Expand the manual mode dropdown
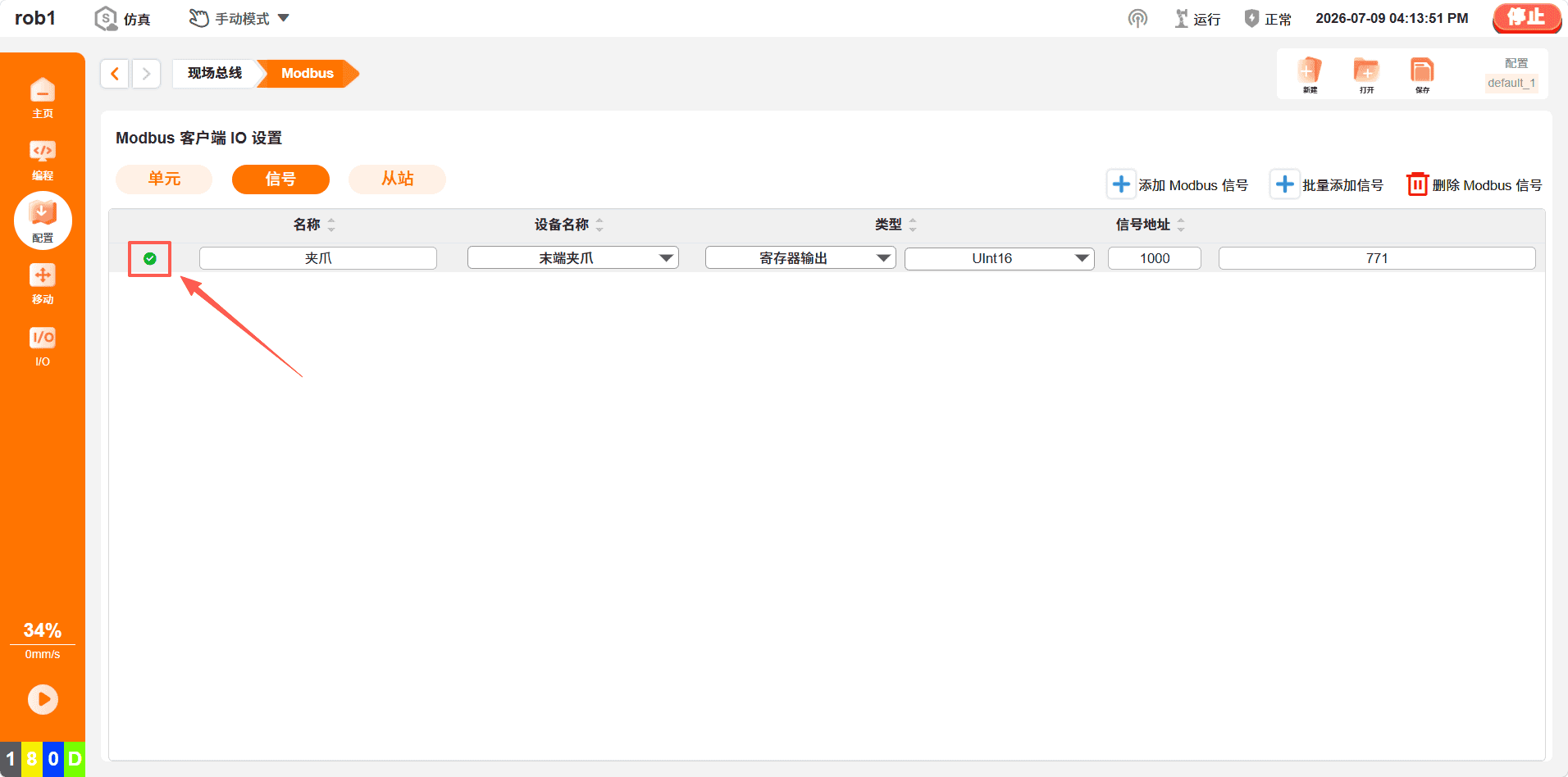Viewport: 1568px width, 777px height. 239,18
